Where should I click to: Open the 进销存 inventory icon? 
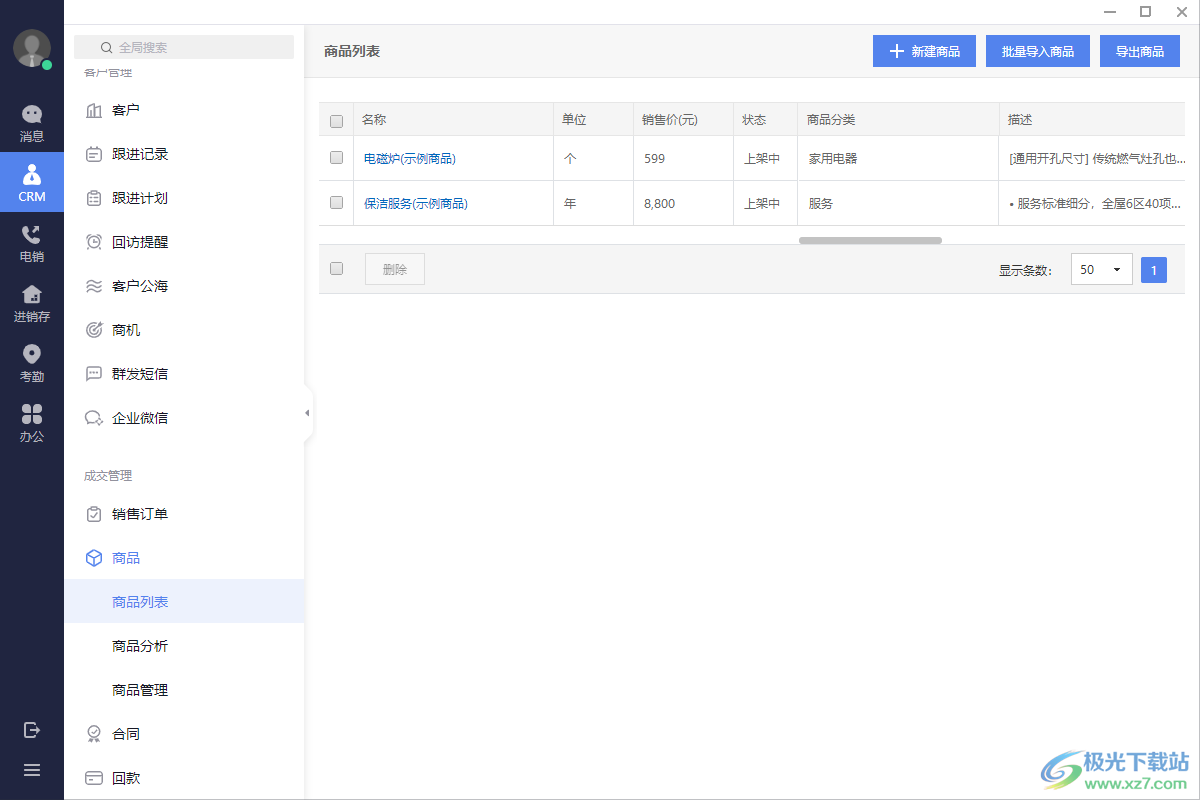(x=32, y=304)
